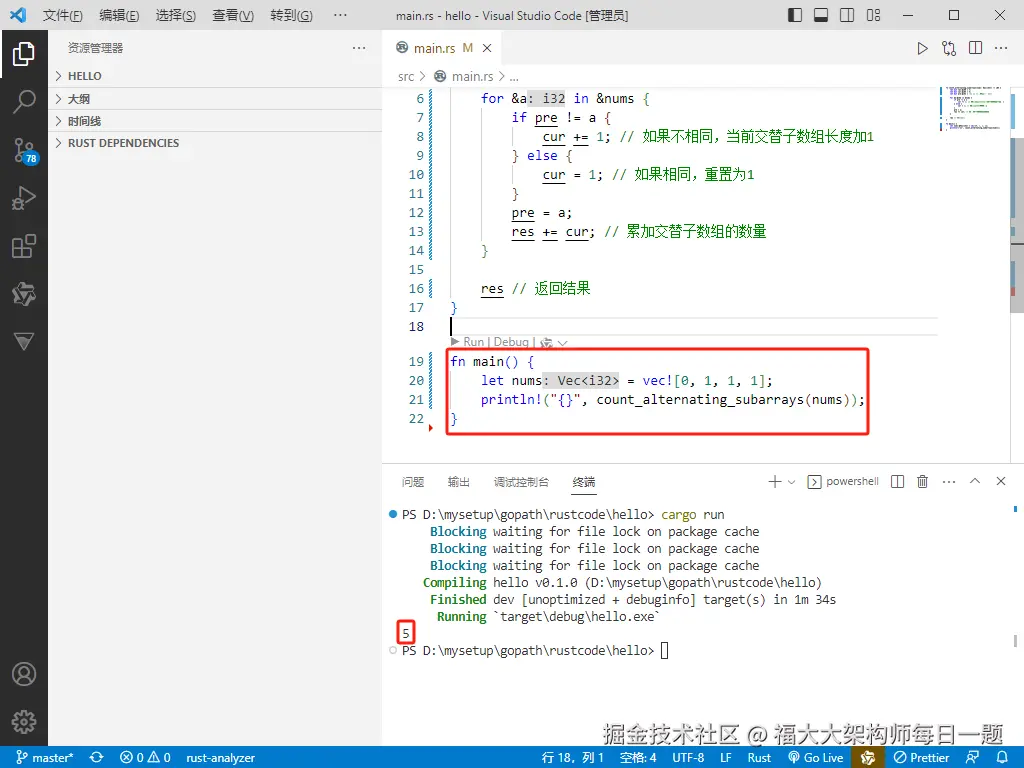Select the 终端 panel tab
The height and width of the screenshot is (768, 1024).
(x=584, y=482)
